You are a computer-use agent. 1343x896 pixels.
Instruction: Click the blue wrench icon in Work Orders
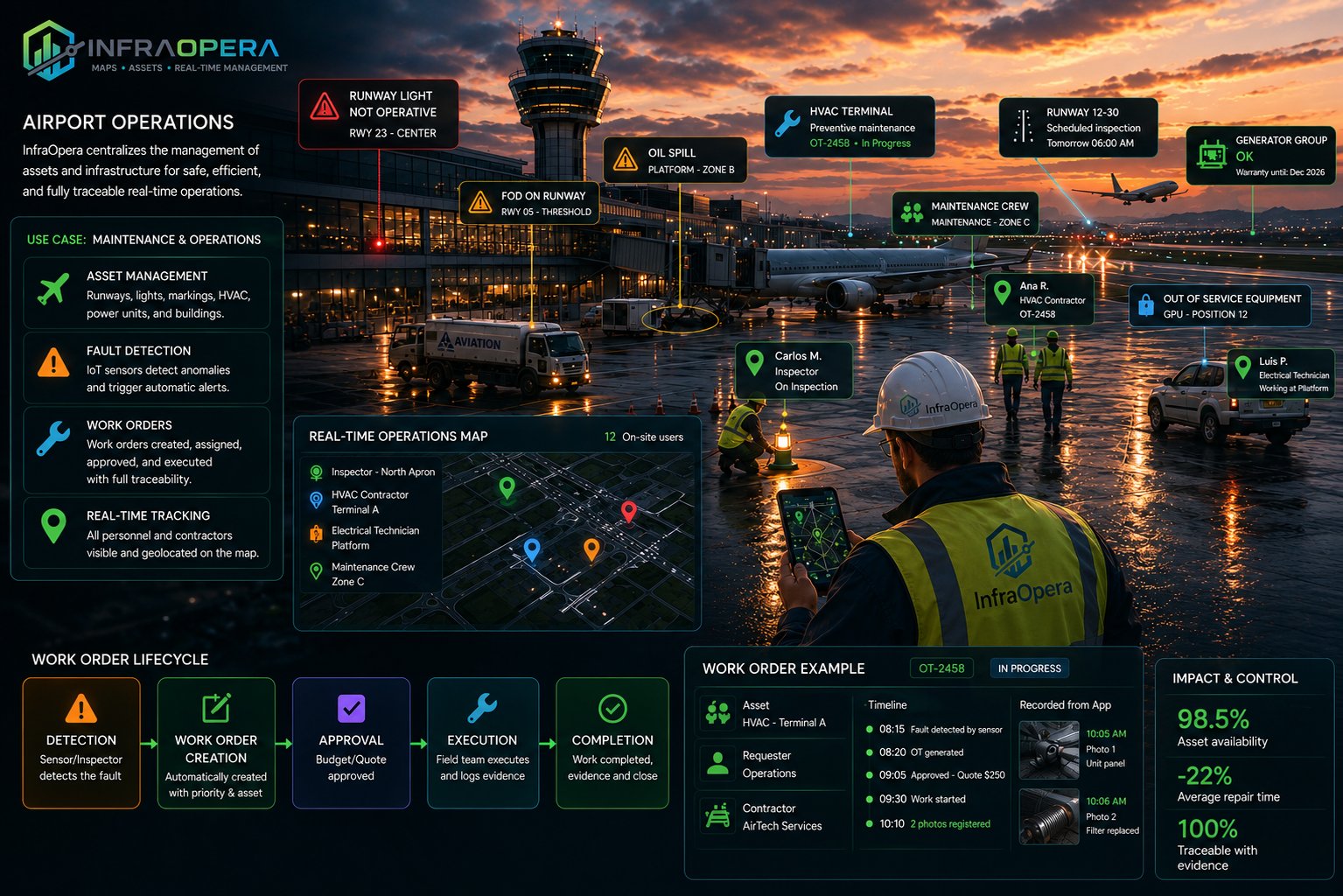click(53, 437)
